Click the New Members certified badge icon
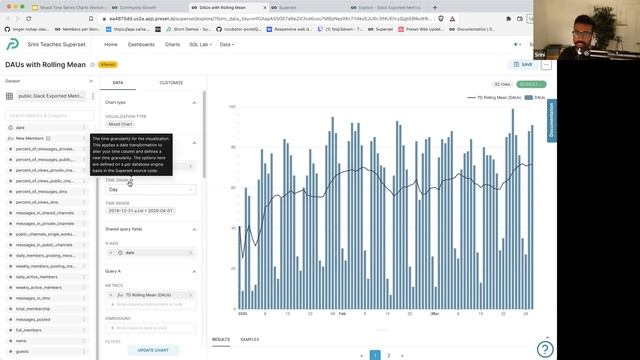 48,138
